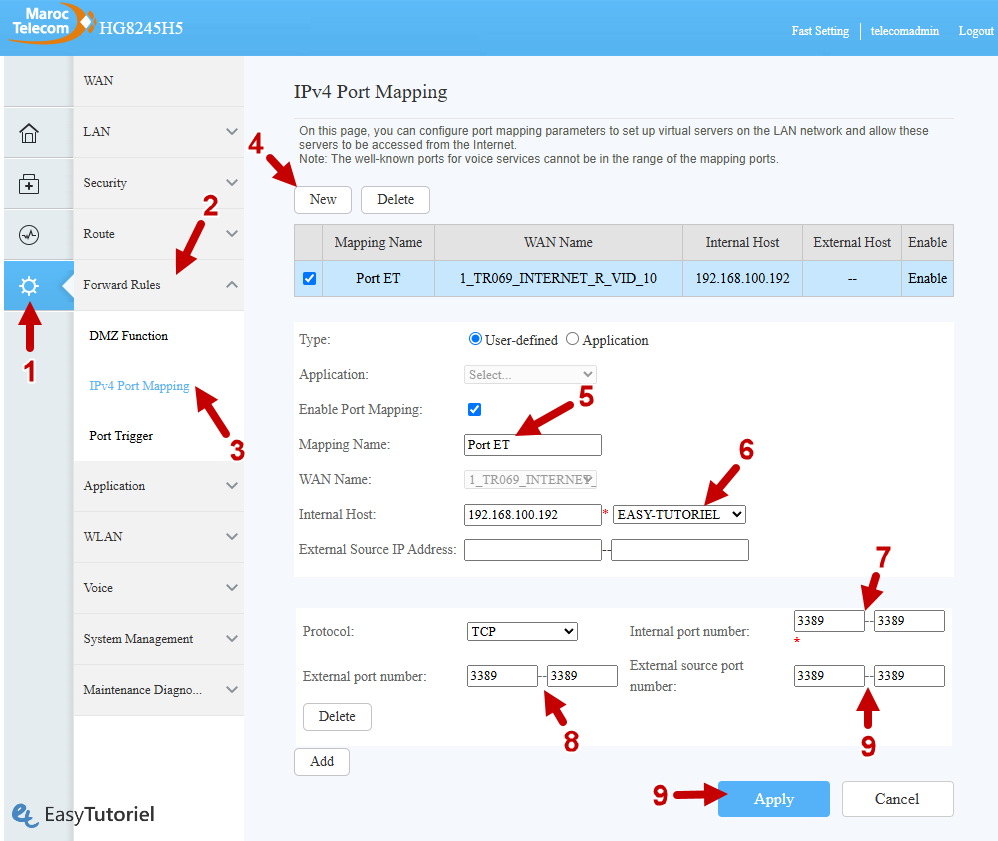Click the Delete button above the table

pos(395,199)
